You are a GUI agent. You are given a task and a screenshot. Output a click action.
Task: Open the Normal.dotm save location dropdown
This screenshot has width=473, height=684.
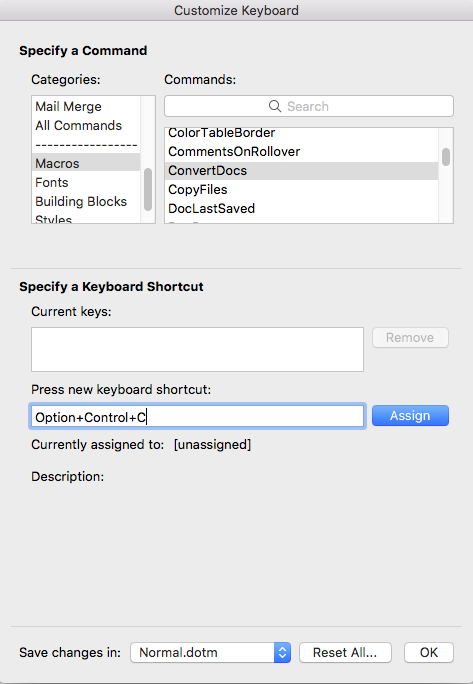coord(211,653)
